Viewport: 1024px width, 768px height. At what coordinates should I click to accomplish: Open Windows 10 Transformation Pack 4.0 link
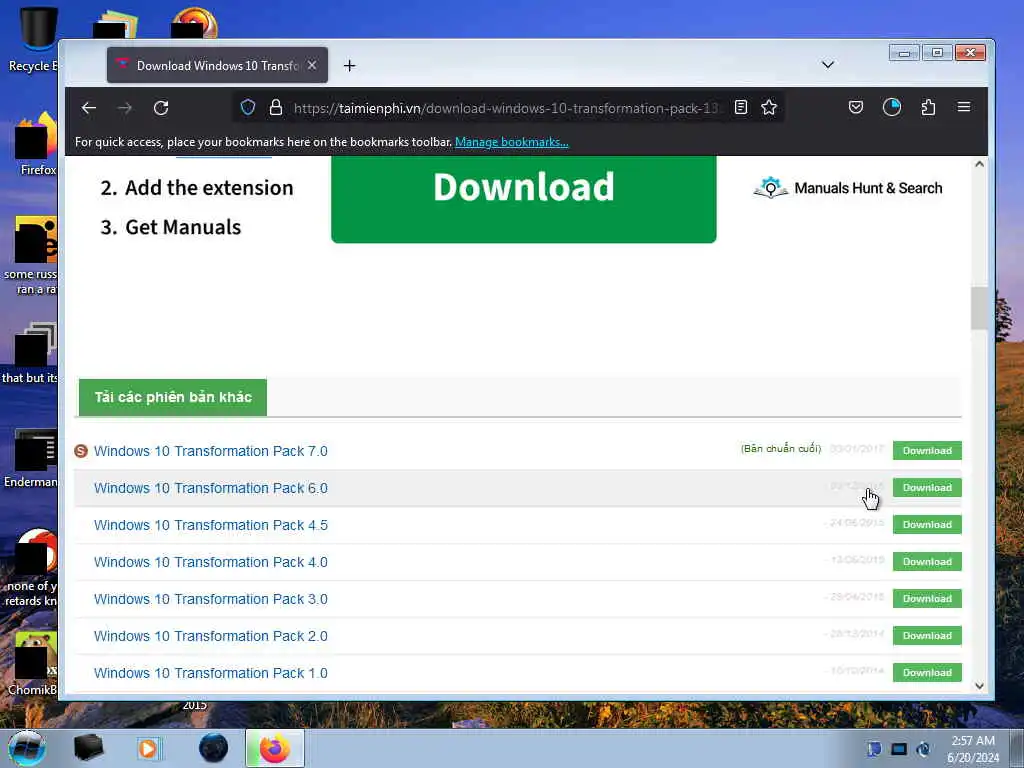coord(210,562)
